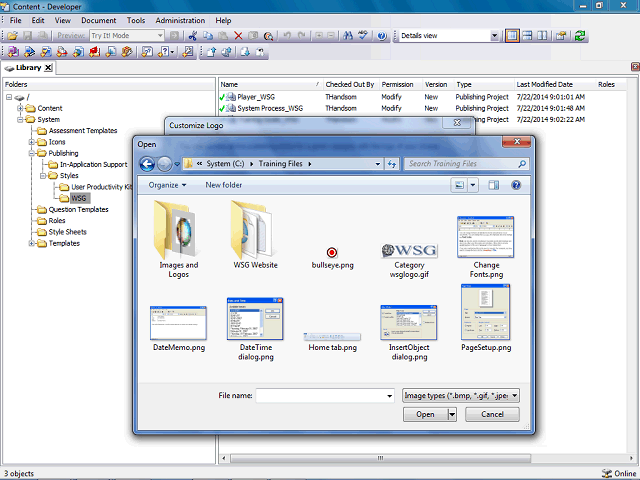Image resolution: width=640 pixels, height=480 pixels.
Task: Click the Check Out down-arrow document icon
Action: click(245, 52)
